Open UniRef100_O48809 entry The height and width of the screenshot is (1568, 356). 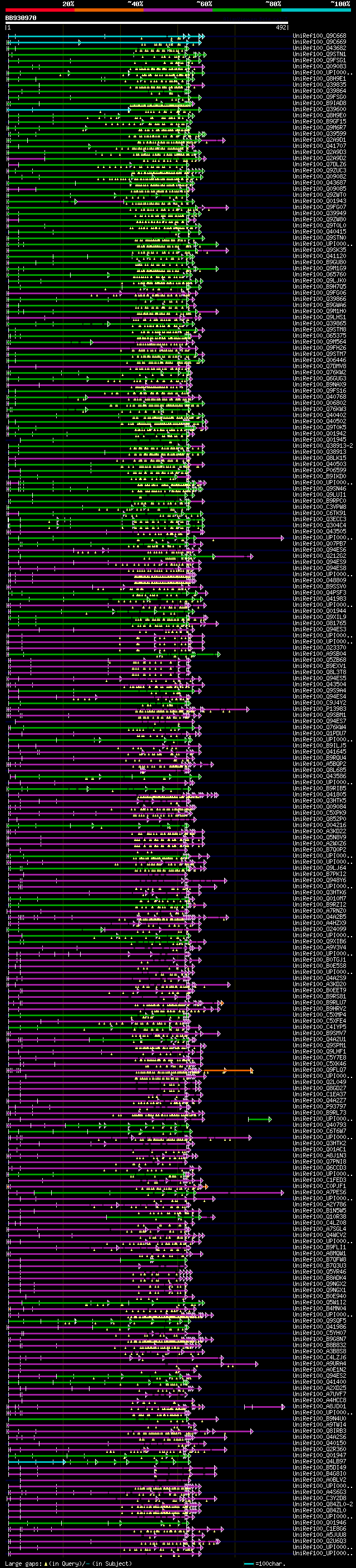click(319, 580)
